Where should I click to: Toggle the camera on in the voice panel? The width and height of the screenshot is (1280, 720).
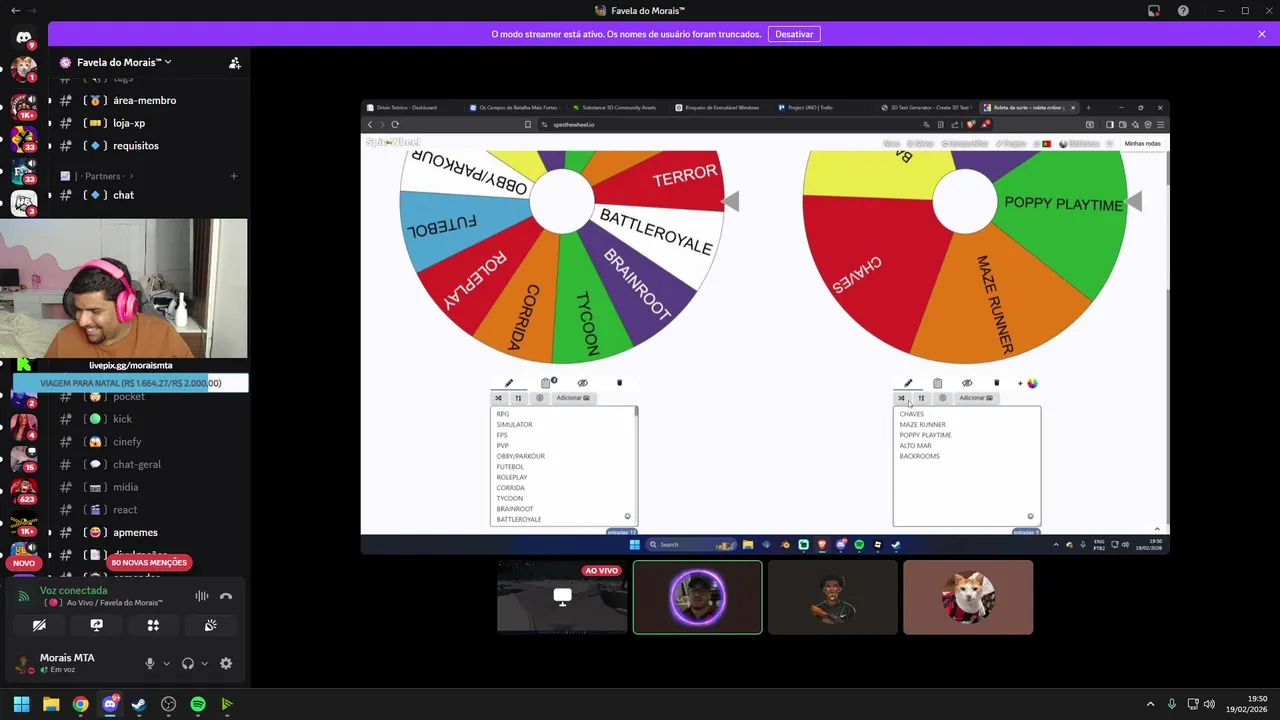(39, 625)
